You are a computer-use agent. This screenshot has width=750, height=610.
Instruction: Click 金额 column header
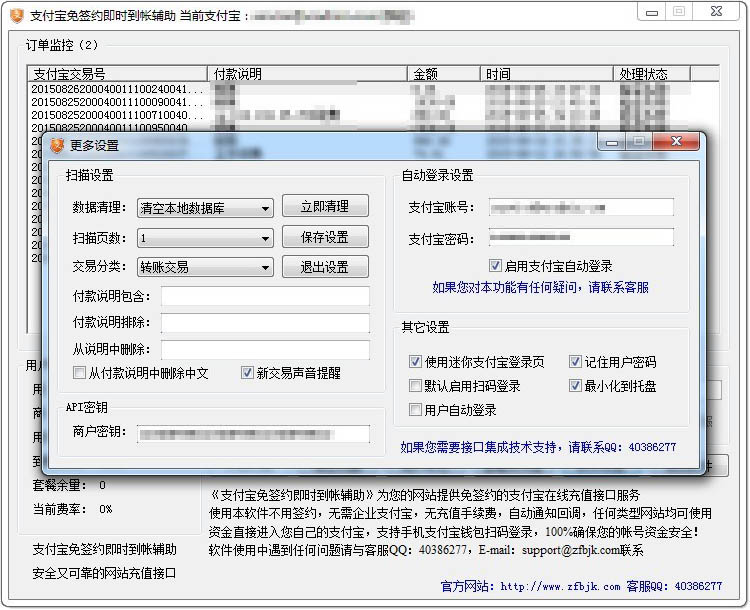click(x=443, y=74)
